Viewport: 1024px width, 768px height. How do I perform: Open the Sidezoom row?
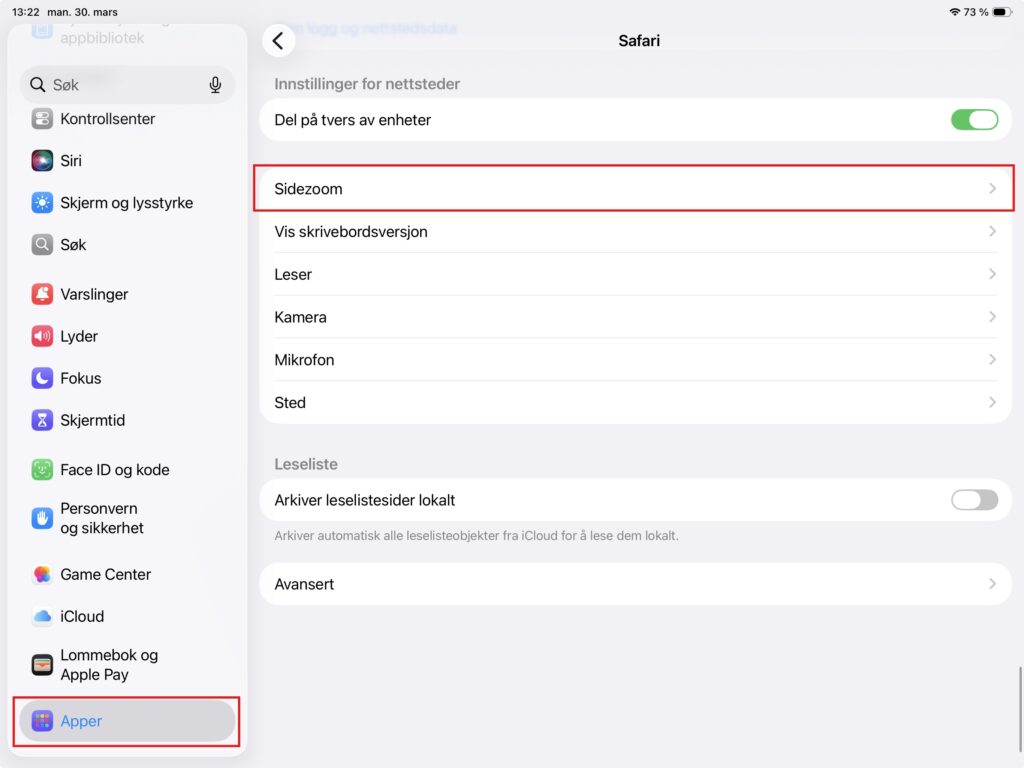tap(635, 189)
